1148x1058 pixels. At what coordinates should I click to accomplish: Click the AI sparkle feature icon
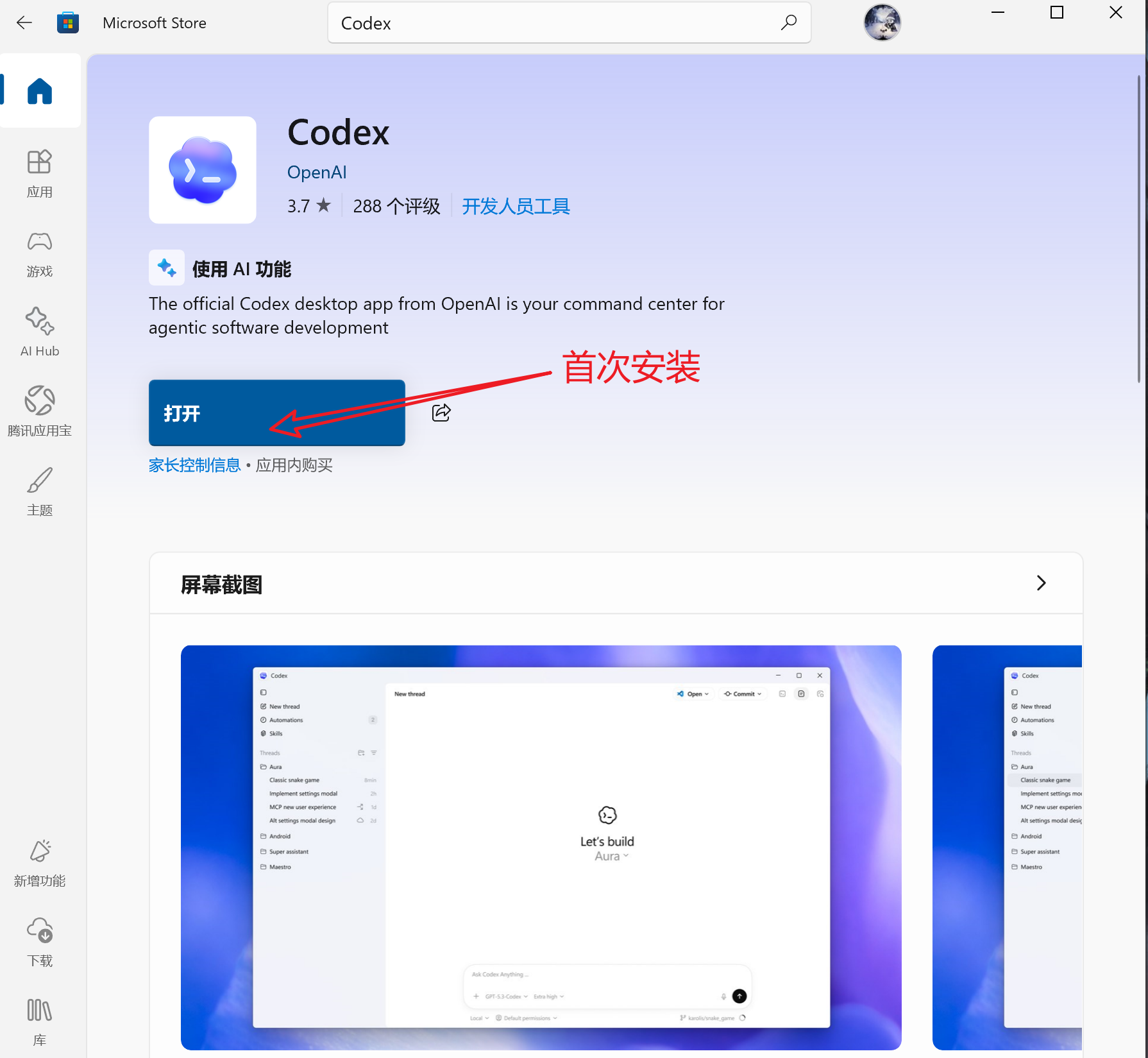167,268
